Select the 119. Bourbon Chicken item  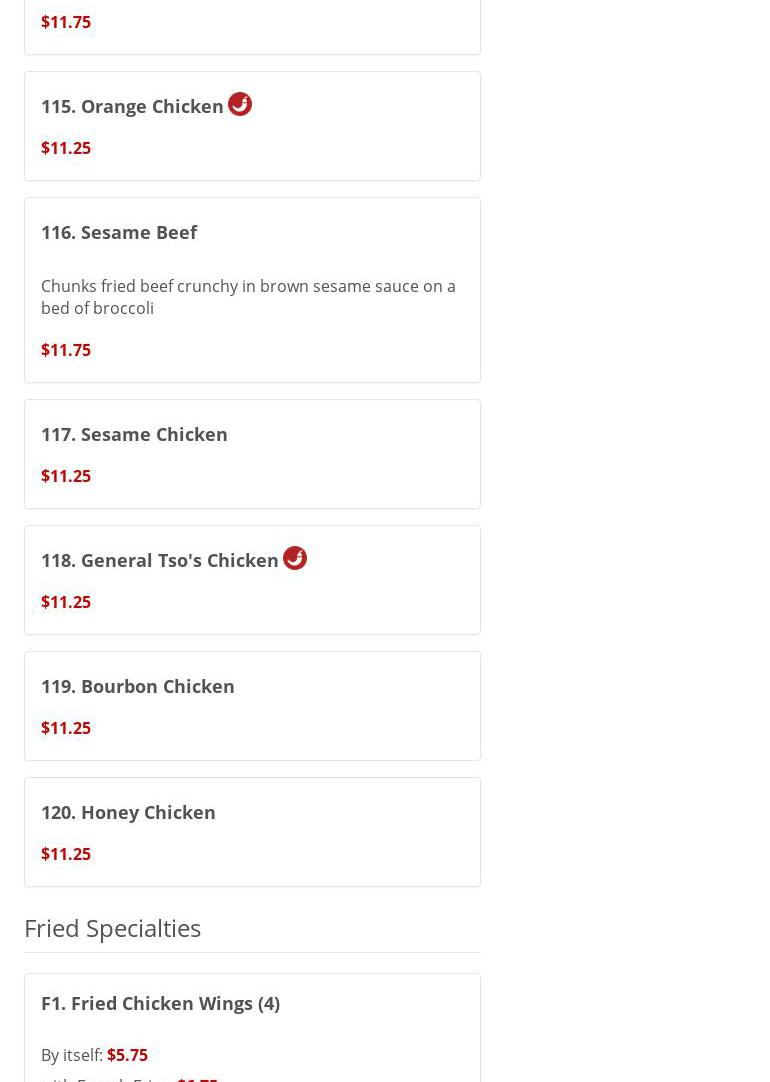coord(138,686)
